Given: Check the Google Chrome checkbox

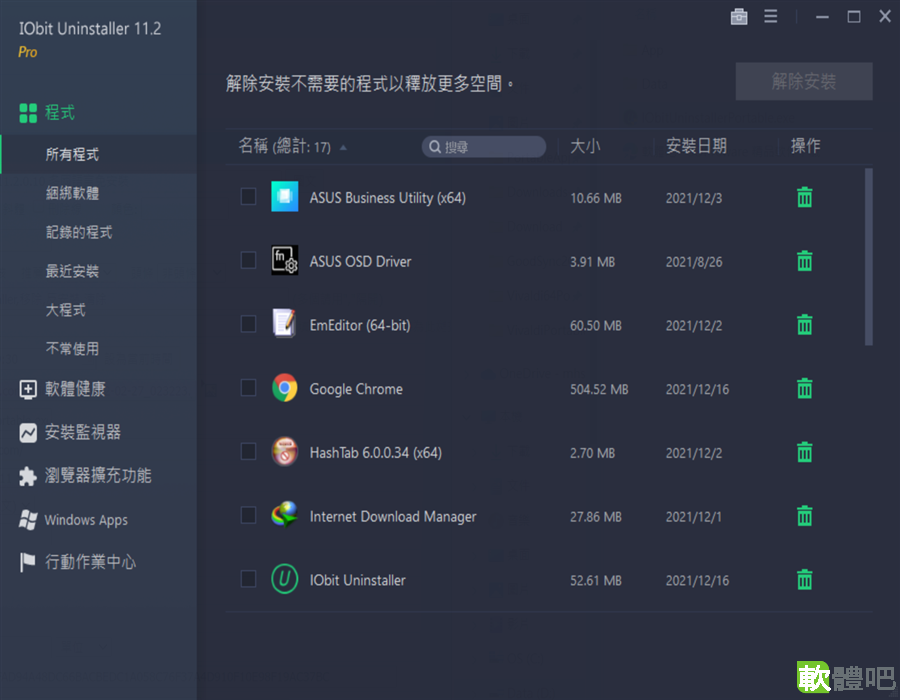Looking at the screenshot, I should tap(249, 387).
